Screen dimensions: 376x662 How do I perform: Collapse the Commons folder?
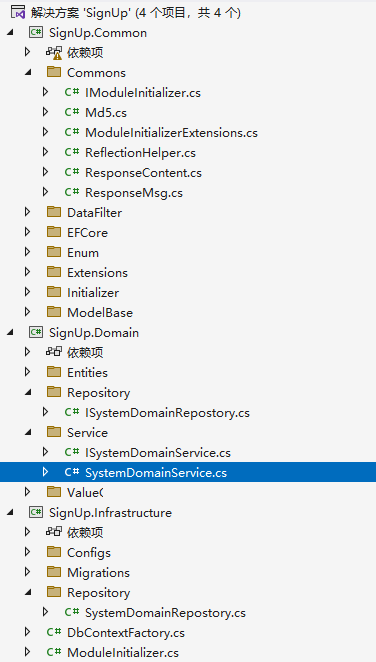[x=28, y=73]
